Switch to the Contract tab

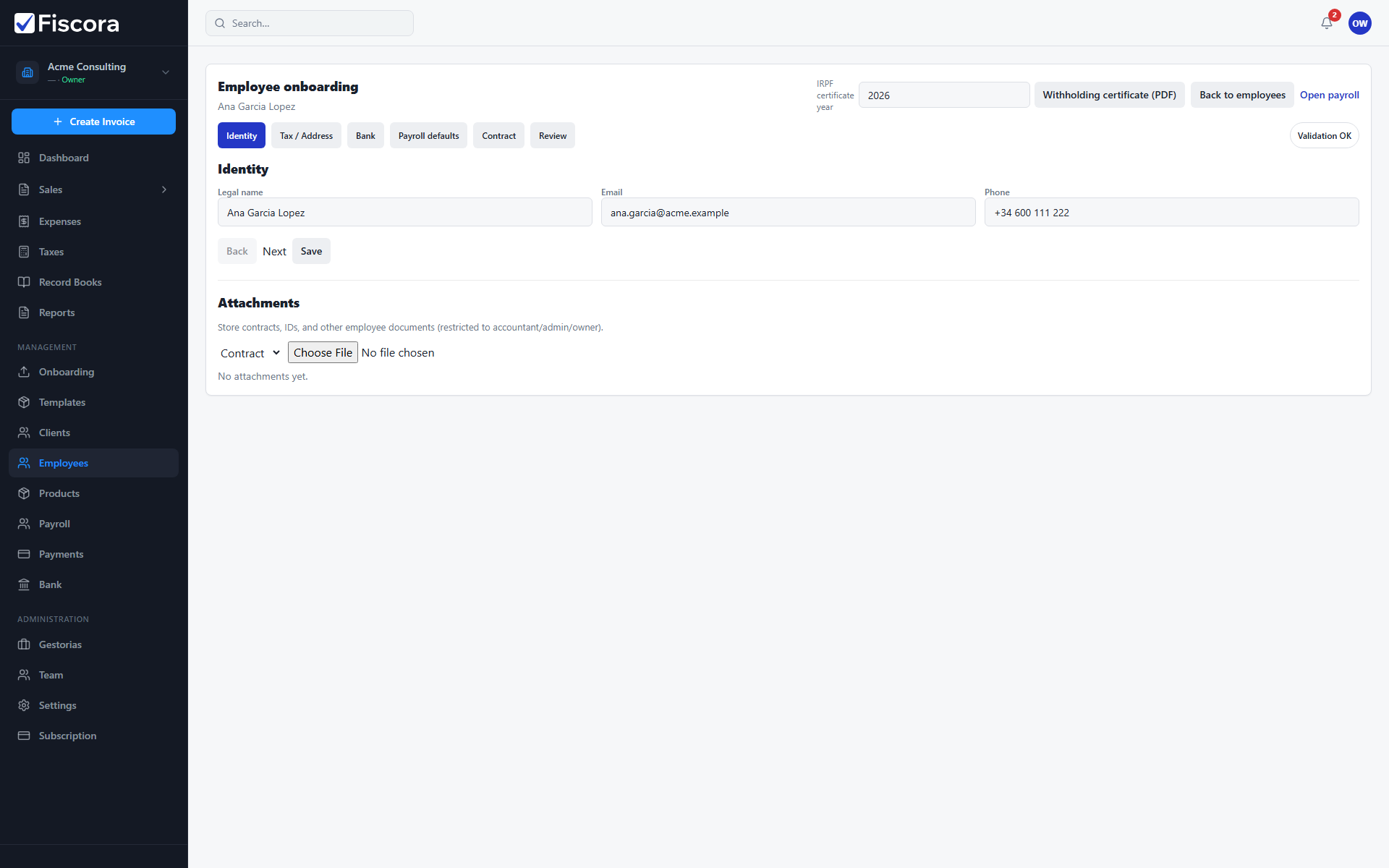(498, 135)
